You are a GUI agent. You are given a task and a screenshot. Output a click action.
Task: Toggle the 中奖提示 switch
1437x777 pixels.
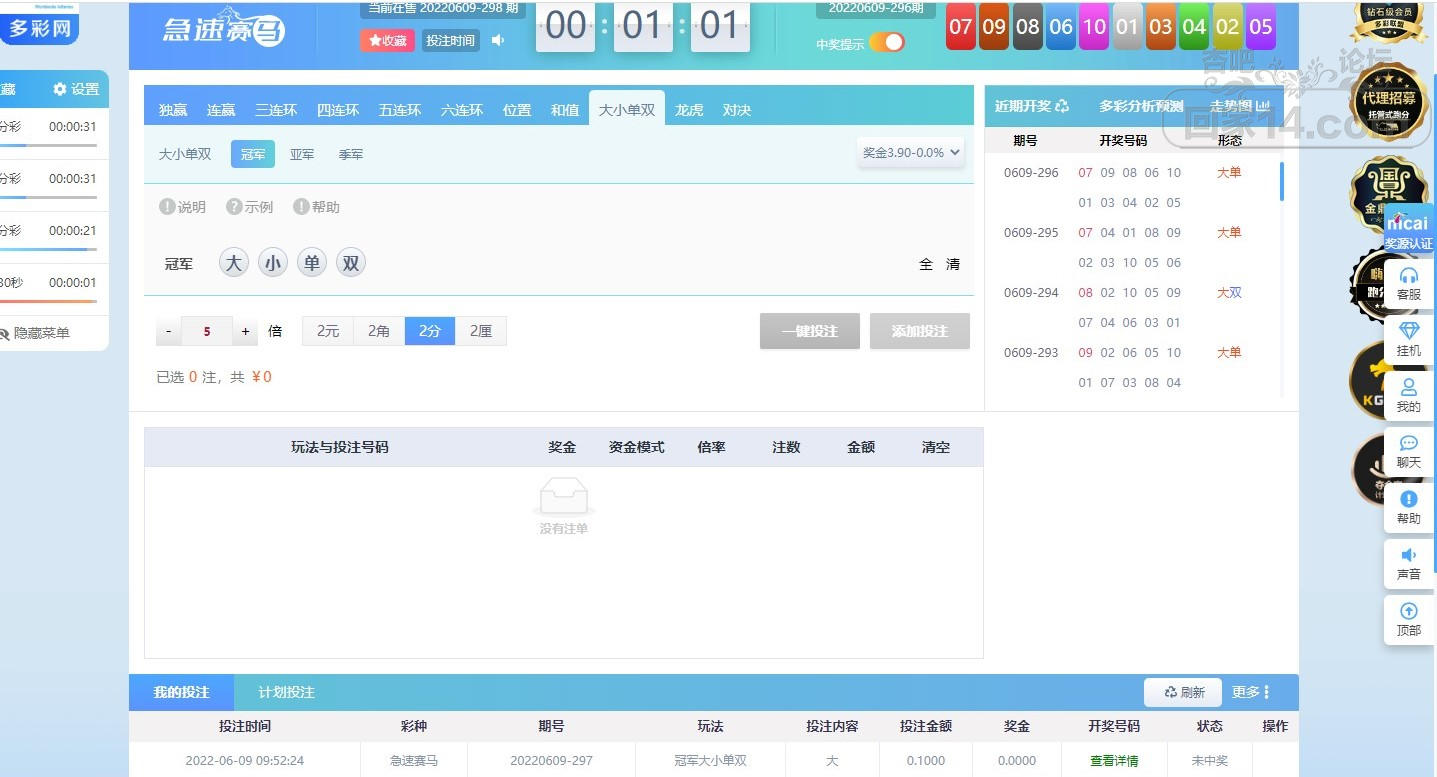(x=886, y=43)
